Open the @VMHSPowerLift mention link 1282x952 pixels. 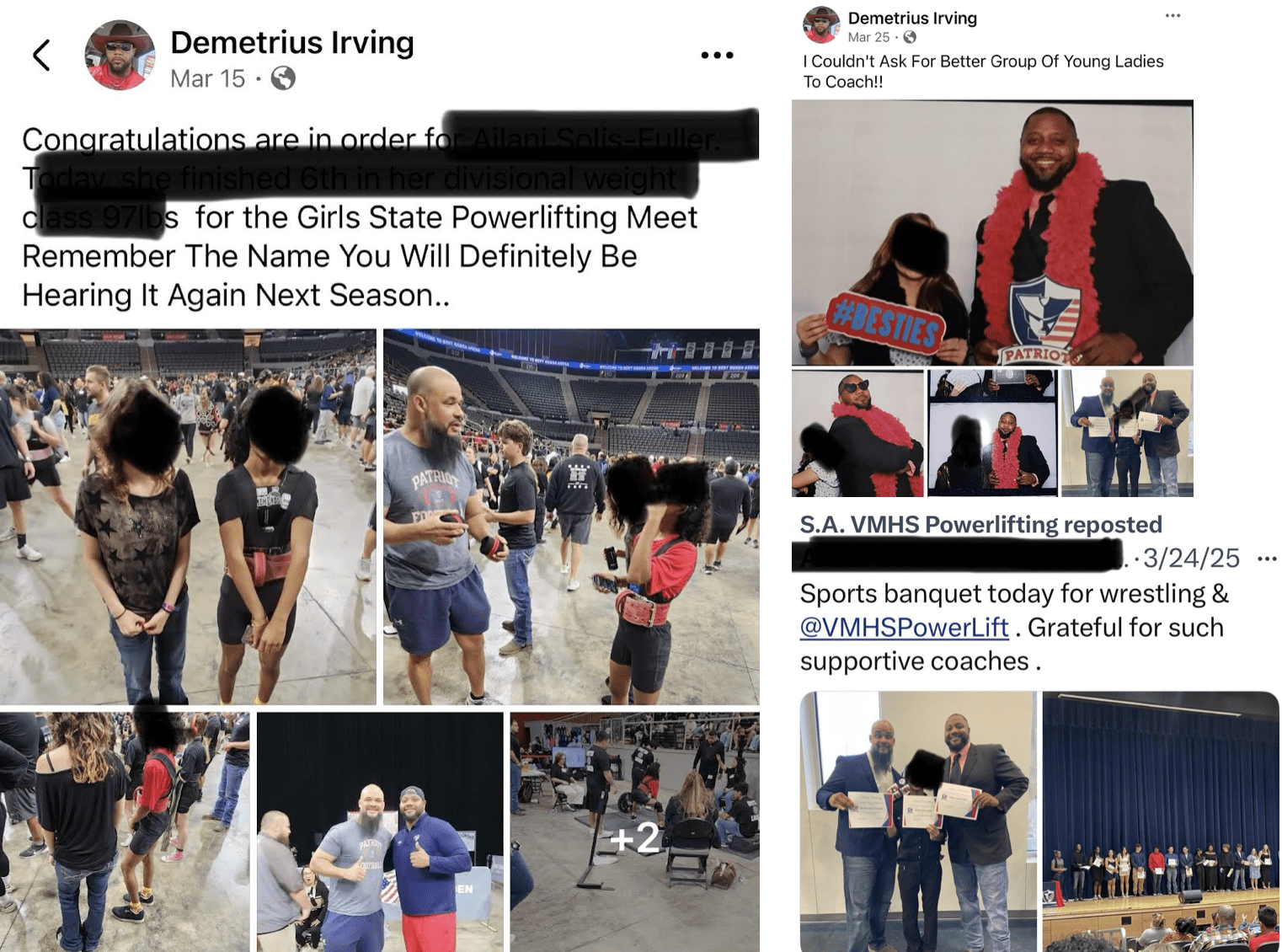pos(904,628)
